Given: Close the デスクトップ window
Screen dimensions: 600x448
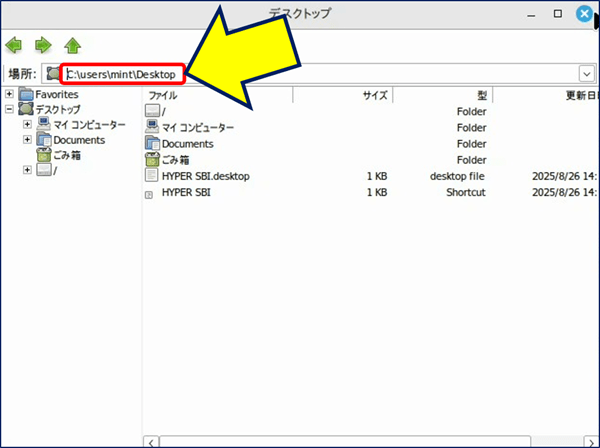Looking at the screenshot, I should point(584,14).
